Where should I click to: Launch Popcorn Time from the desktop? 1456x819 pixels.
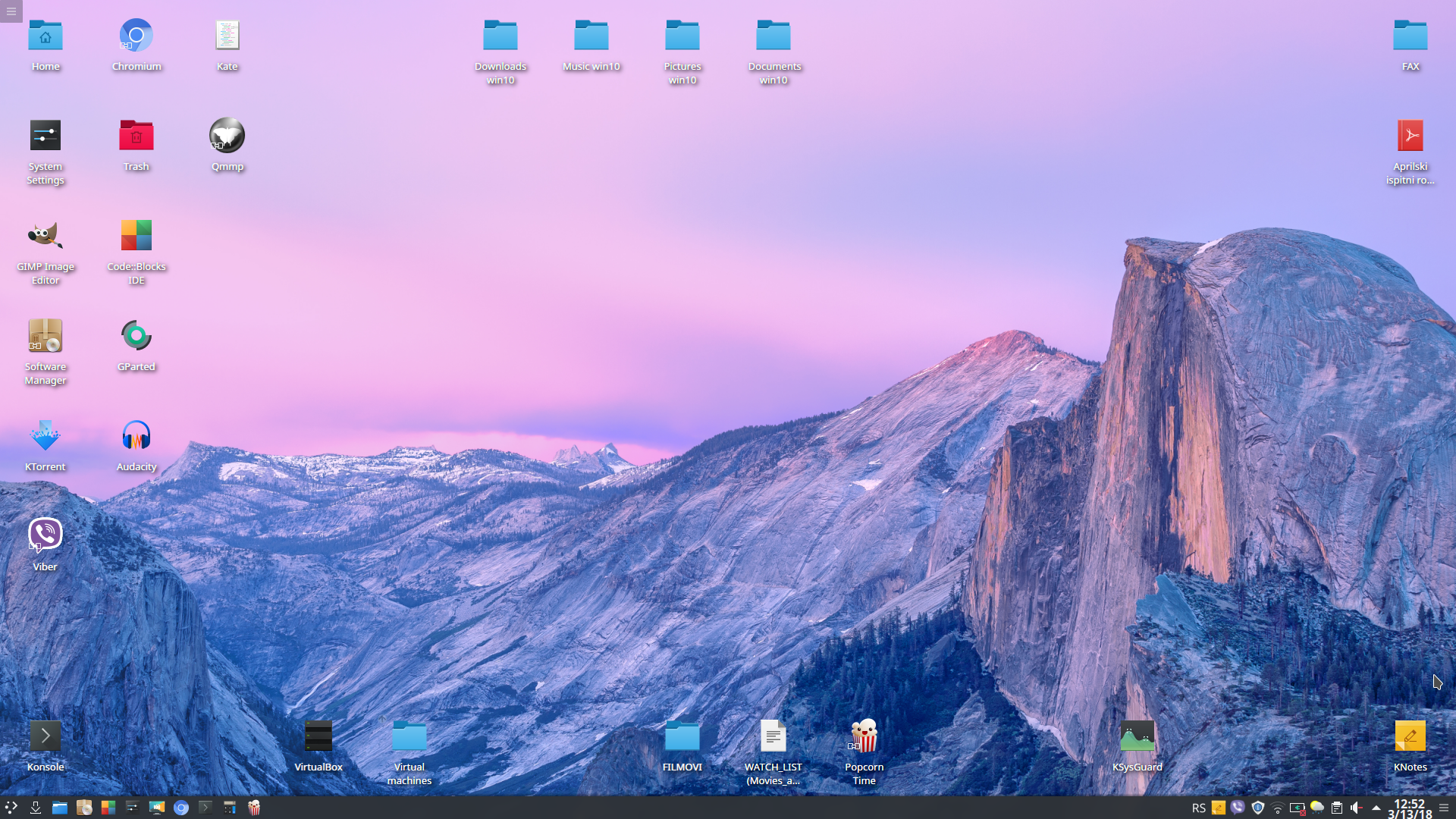click(x=864, y=737)
